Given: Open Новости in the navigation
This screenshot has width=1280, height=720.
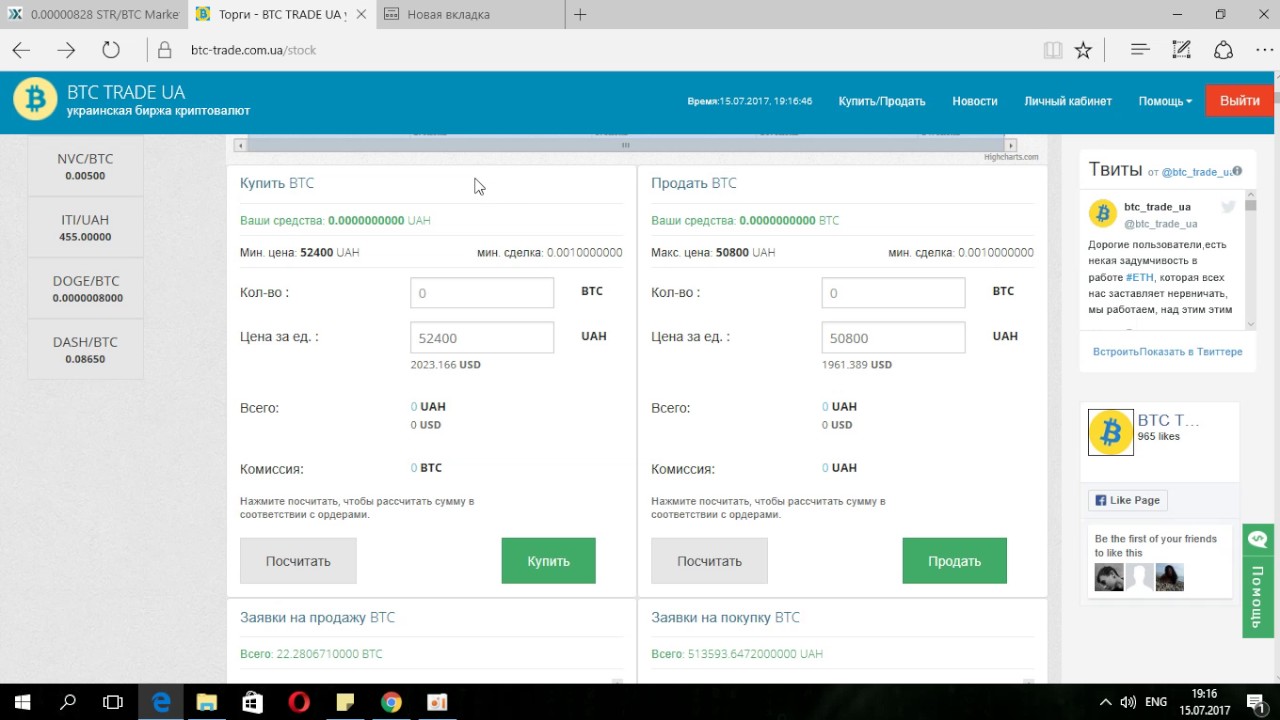Looking at the screenshot, I should click(x=975, y=101).
